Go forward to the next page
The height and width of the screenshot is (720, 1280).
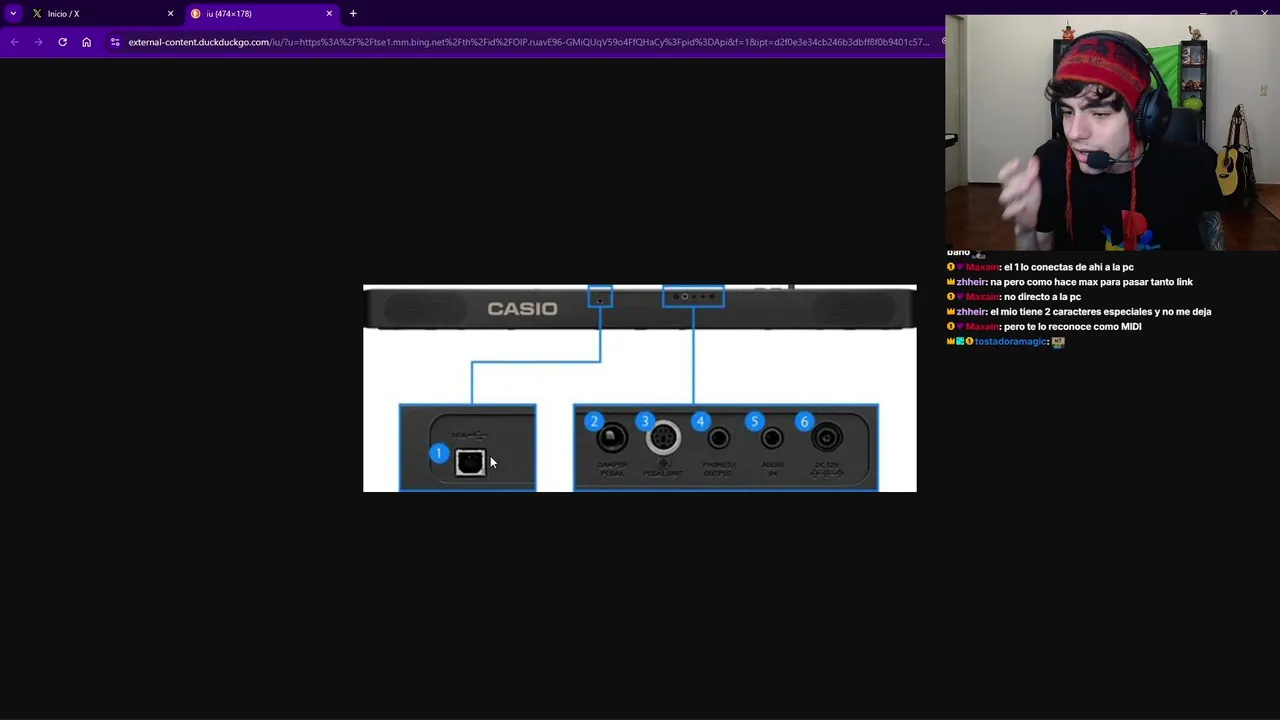tap(38, 42)
